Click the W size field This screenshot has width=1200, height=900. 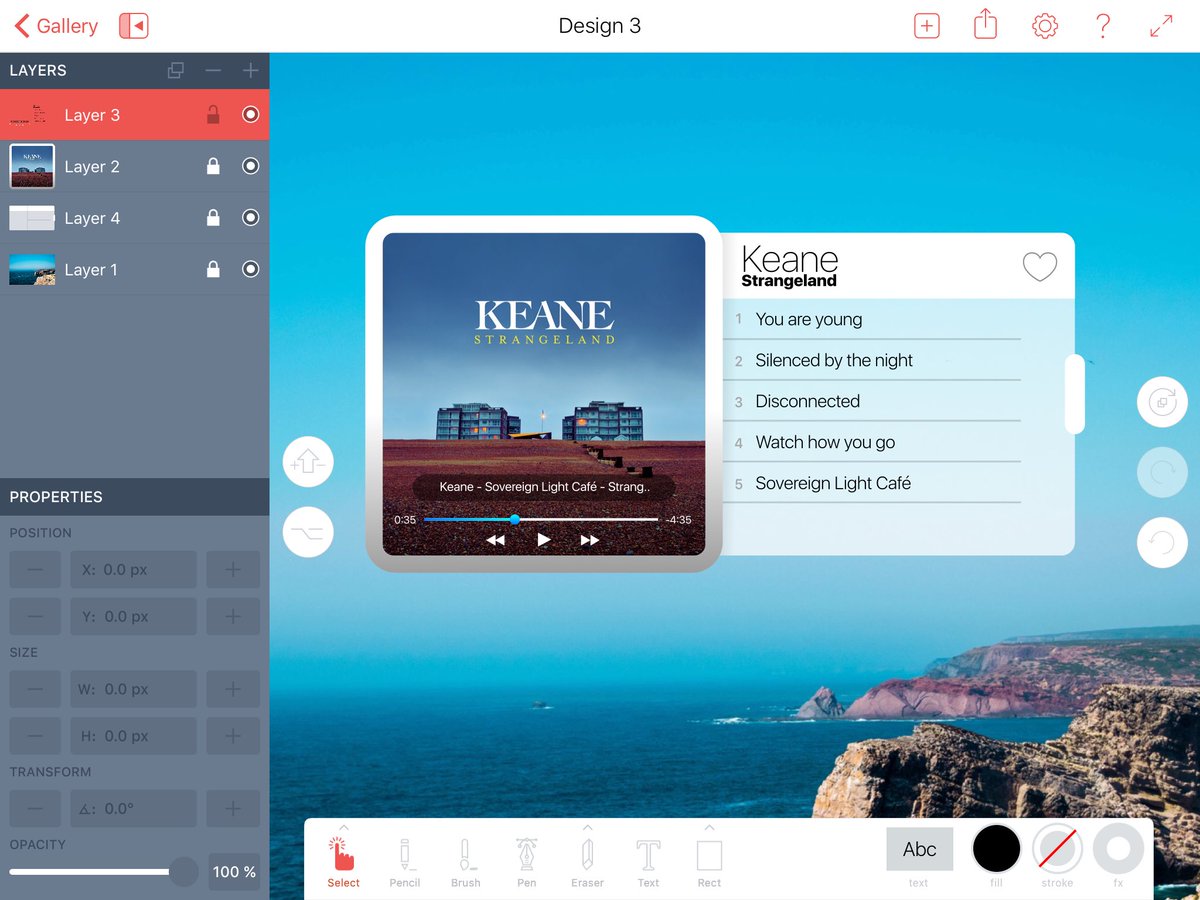pyautogui.click(x=133, y=689)
